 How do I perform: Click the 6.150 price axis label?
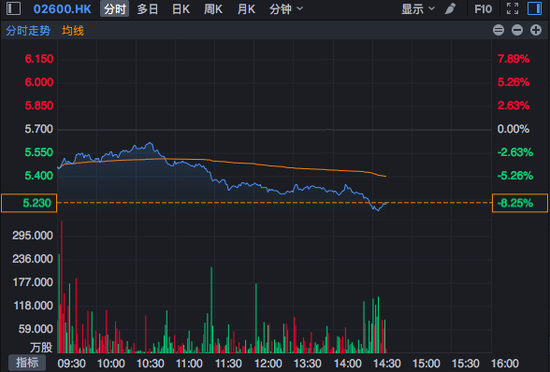39,59
